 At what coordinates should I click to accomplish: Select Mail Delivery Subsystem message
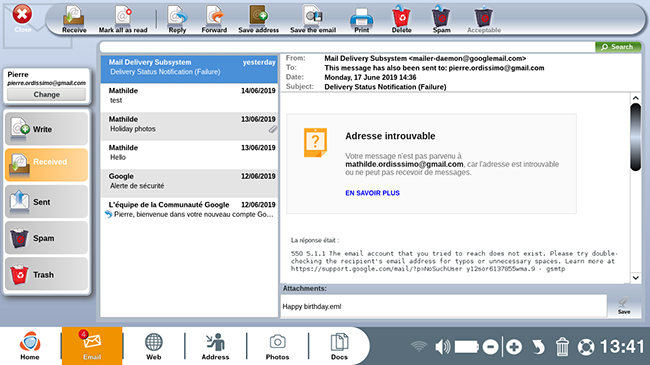click(189, 69)
